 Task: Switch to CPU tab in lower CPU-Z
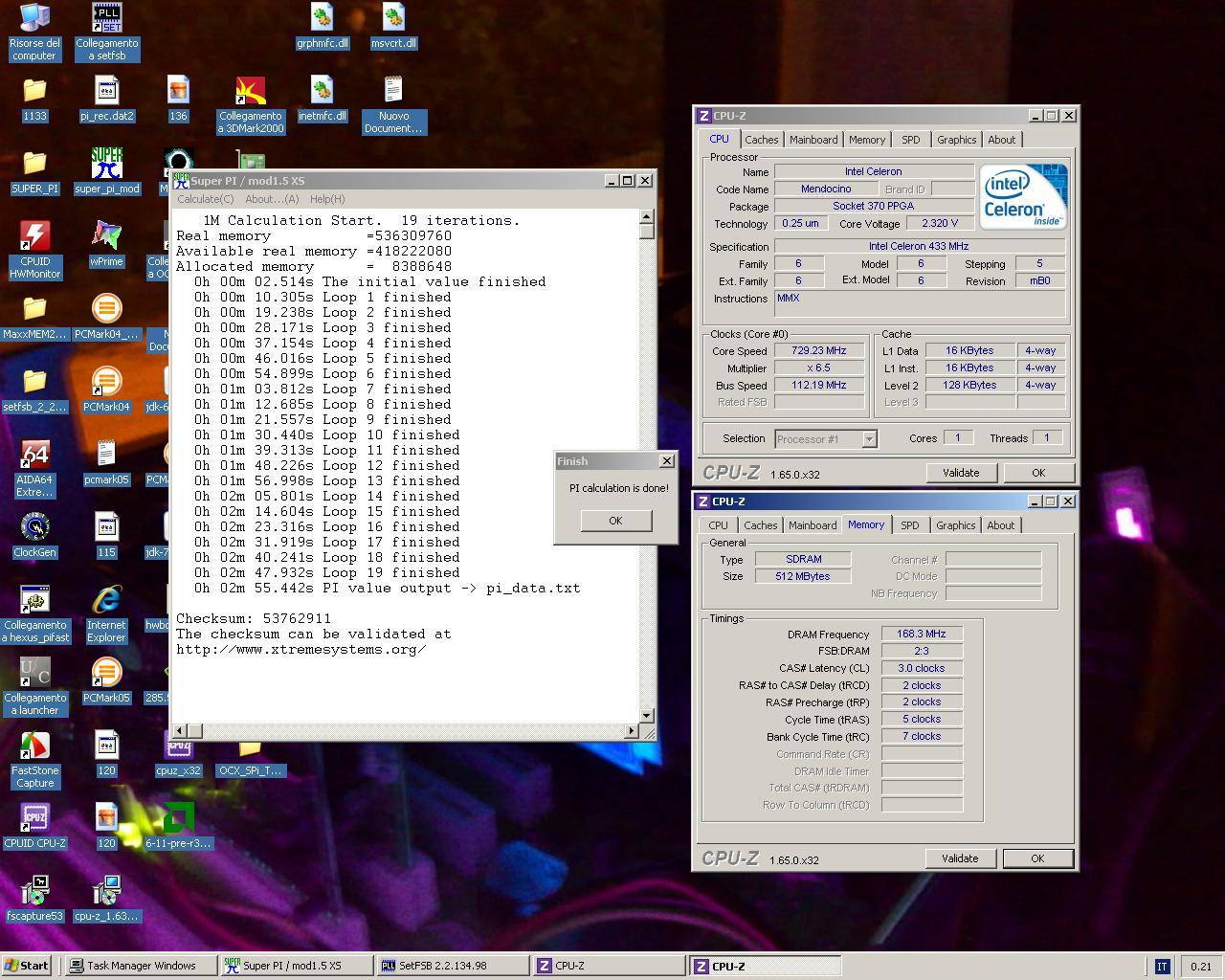coord(718,525)
